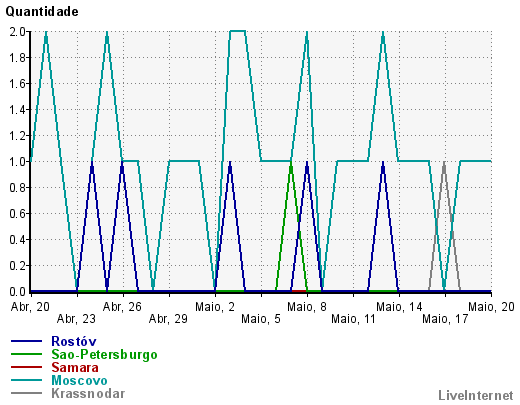The height and width of the screenshot is (405, 520).
Task: Click the Sao-Petersburgo legend label
Action: coord(104,354)
